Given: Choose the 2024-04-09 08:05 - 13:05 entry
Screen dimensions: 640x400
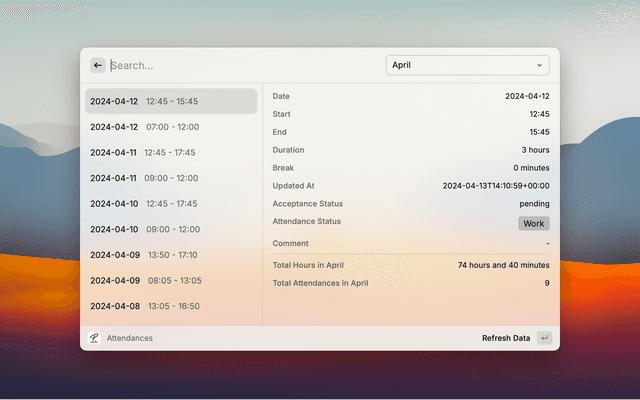Looking at the screenshot, I should [170, 281].
